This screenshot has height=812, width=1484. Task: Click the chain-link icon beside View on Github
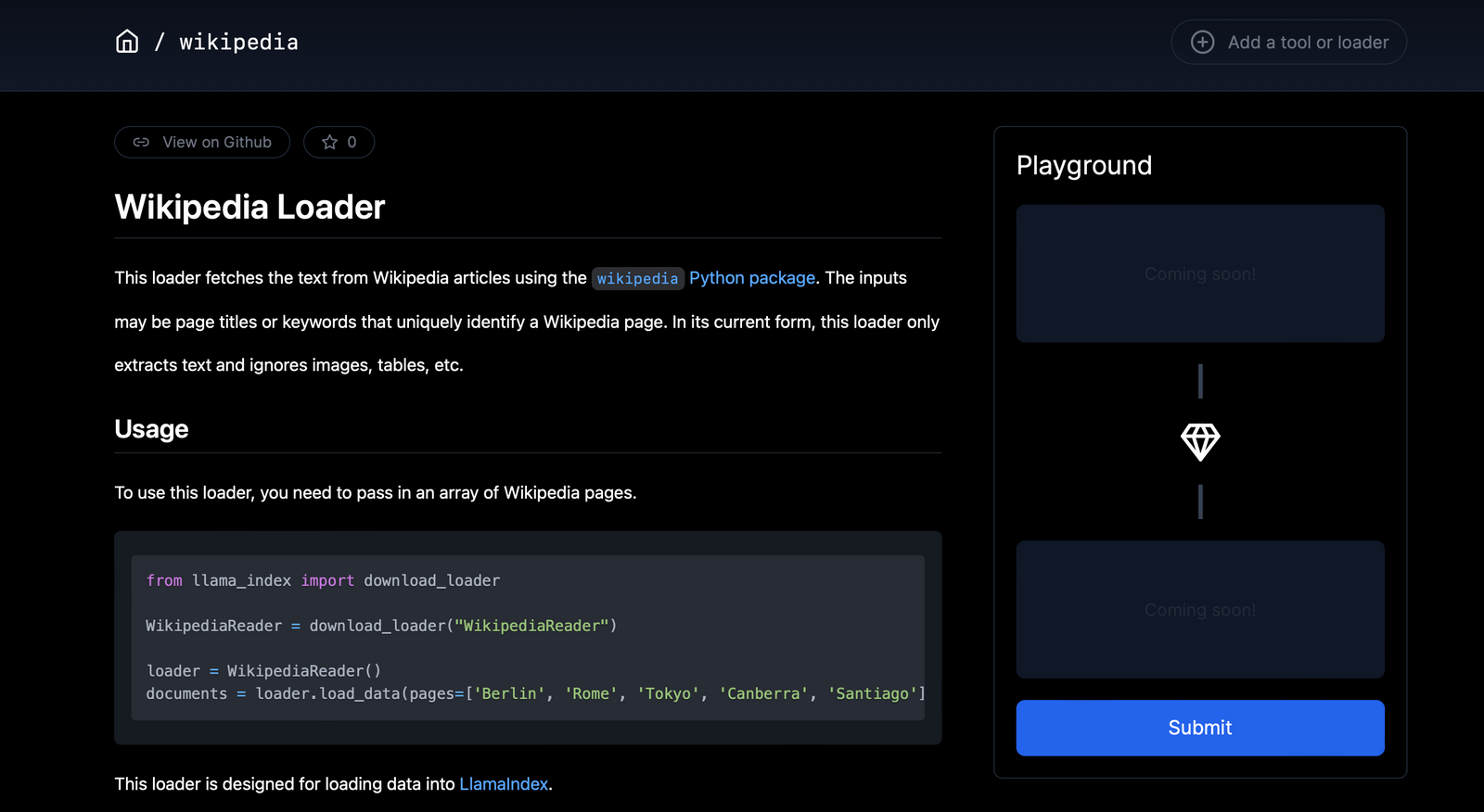(141, 143)
